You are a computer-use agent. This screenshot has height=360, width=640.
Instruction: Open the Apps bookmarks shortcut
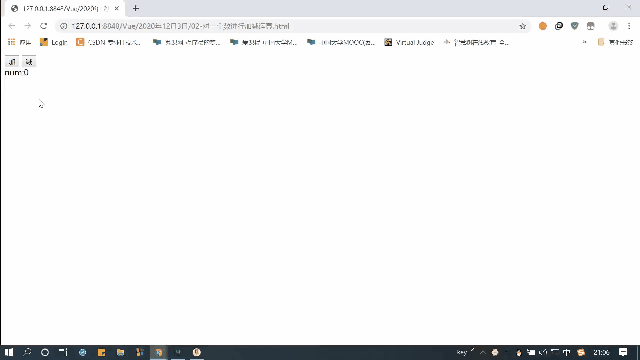click(19, 42)
